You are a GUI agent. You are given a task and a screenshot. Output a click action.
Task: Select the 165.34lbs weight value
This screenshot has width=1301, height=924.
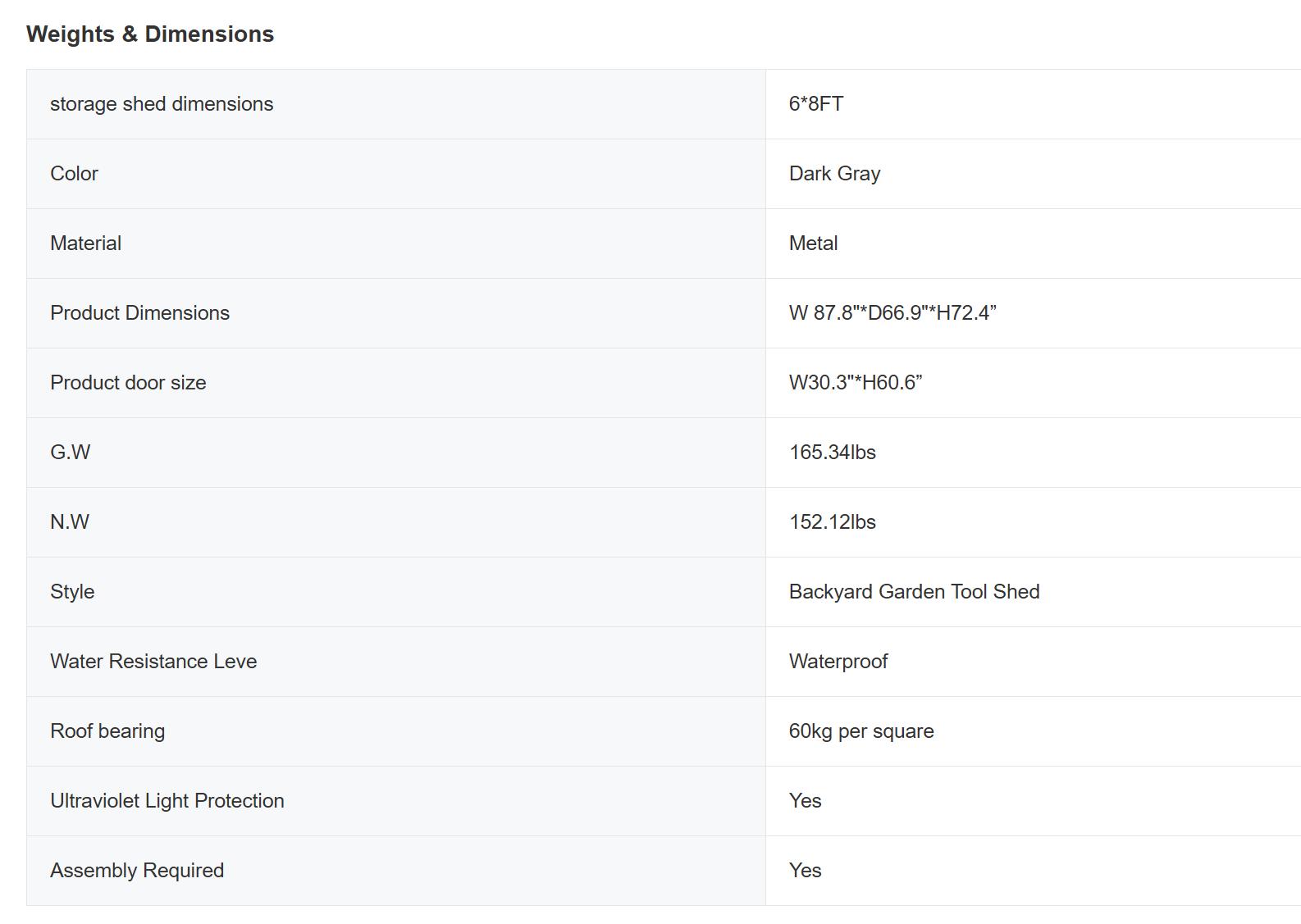click(832, 453)
